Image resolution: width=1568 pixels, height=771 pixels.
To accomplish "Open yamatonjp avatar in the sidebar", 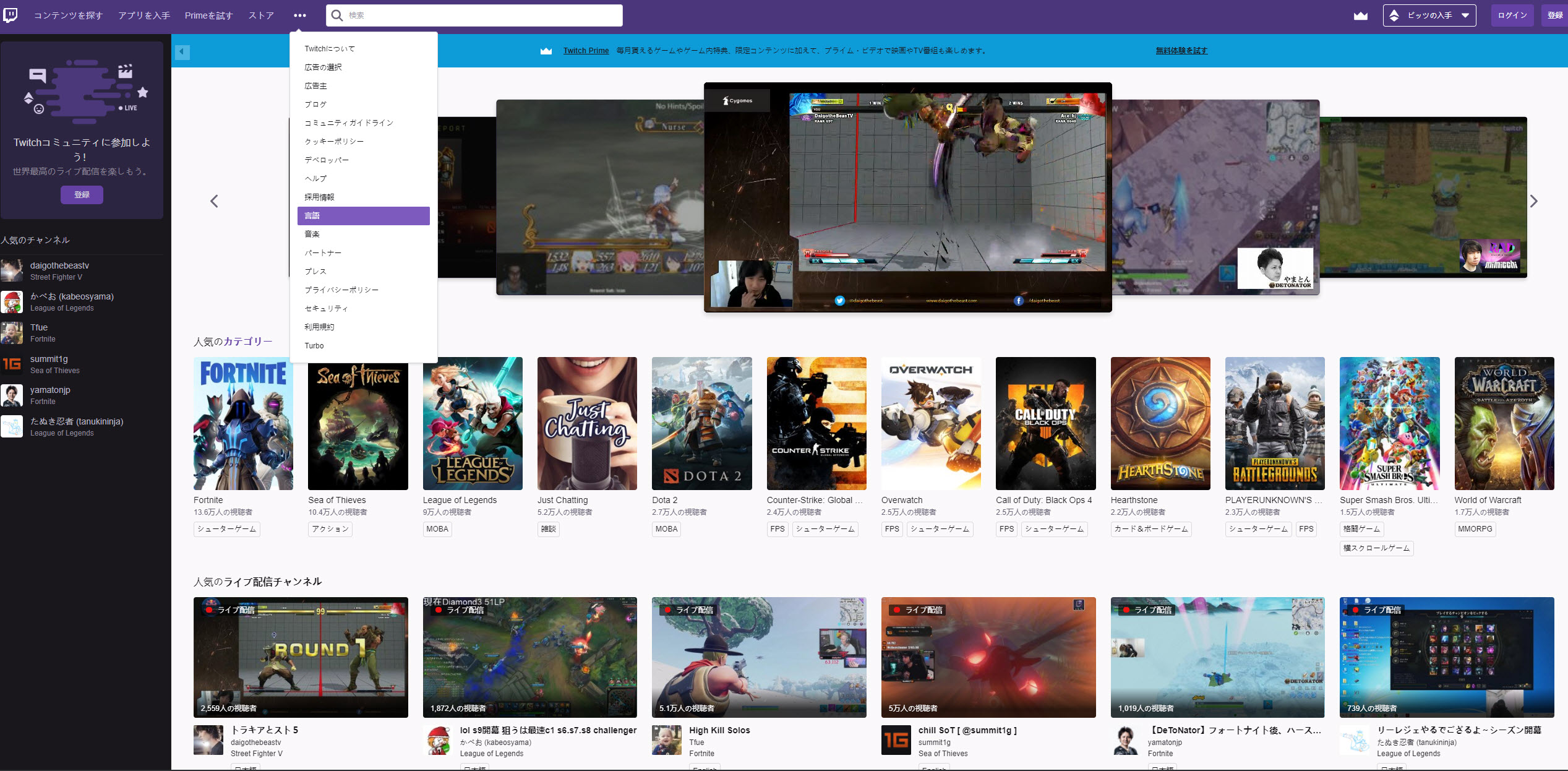I will (x=12, y=395).
